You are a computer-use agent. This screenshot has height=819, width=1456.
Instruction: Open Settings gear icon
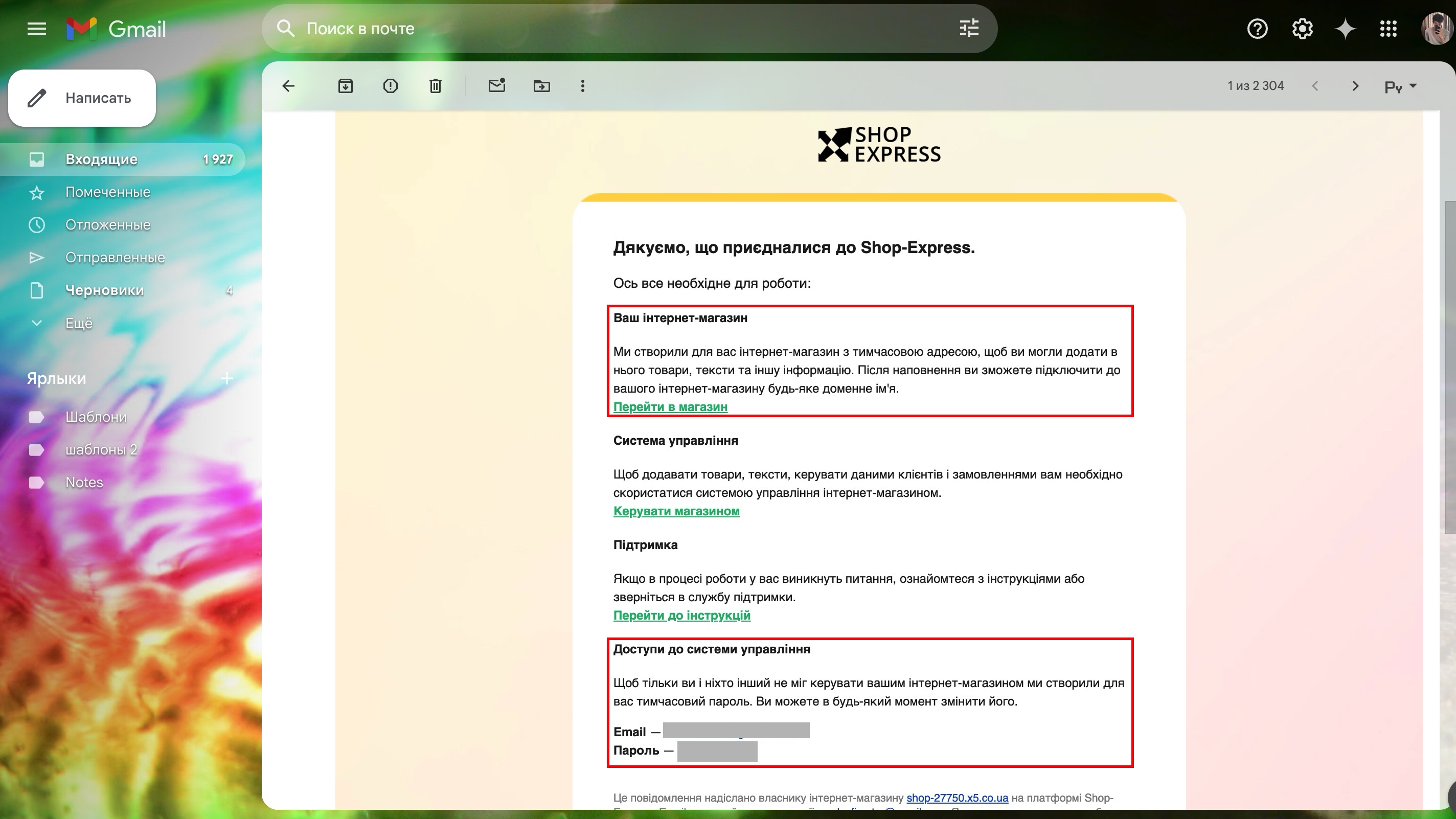pyautogui.click(x=1302, y=28)
